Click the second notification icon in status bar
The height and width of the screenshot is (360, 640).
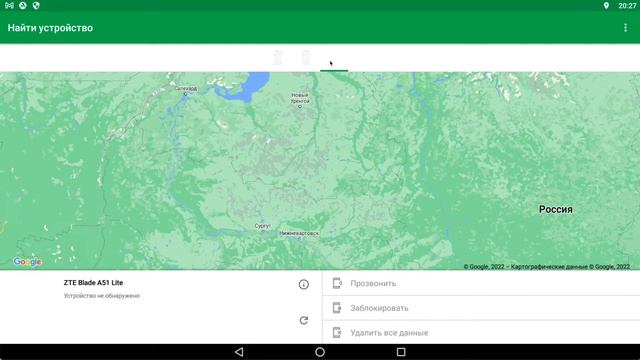23,5
